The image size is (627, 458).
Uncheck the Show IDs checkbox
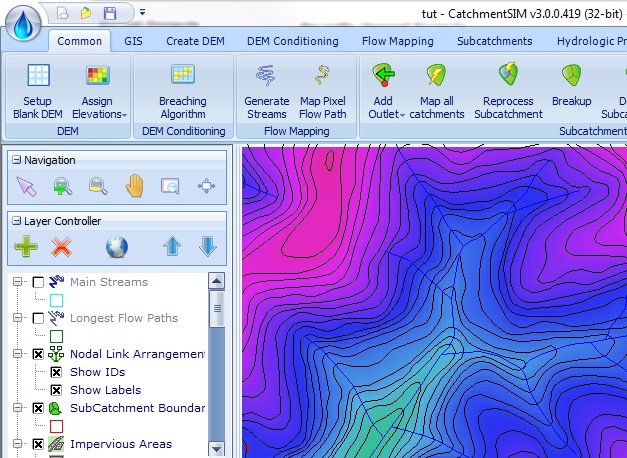(x=56, y=372)
